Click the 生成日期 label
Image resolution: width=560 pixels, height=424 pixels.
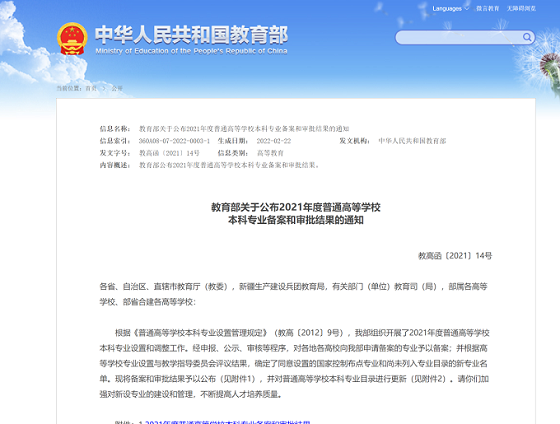click(233, 141)
